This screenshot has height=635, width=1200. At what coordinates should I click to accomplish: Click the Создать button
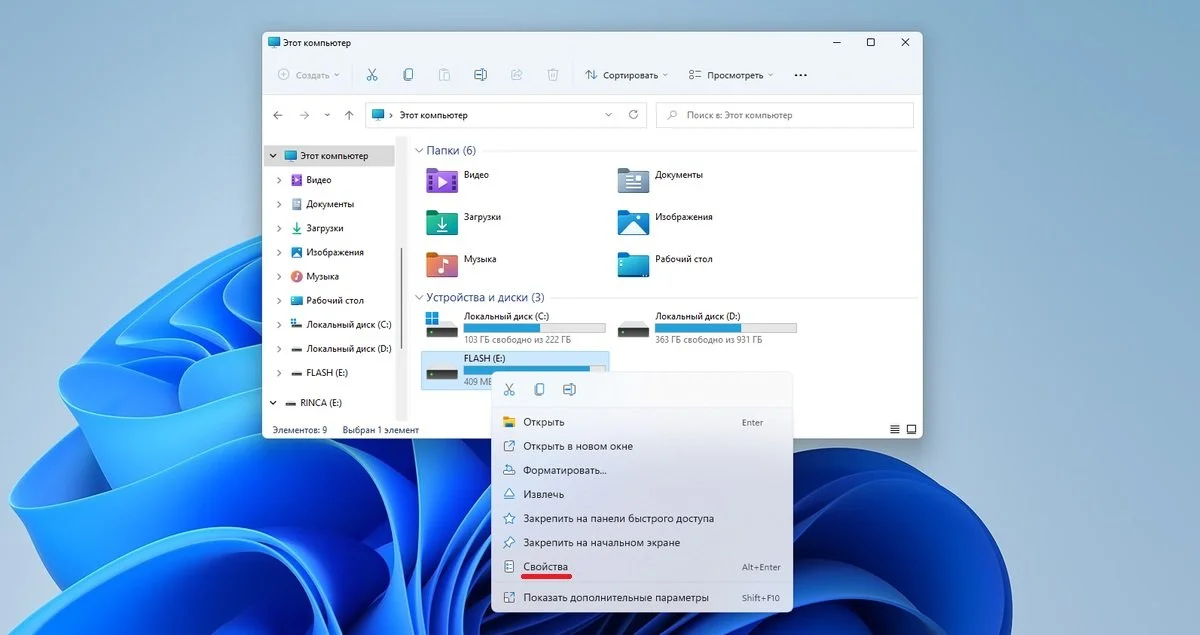point(309,75)
